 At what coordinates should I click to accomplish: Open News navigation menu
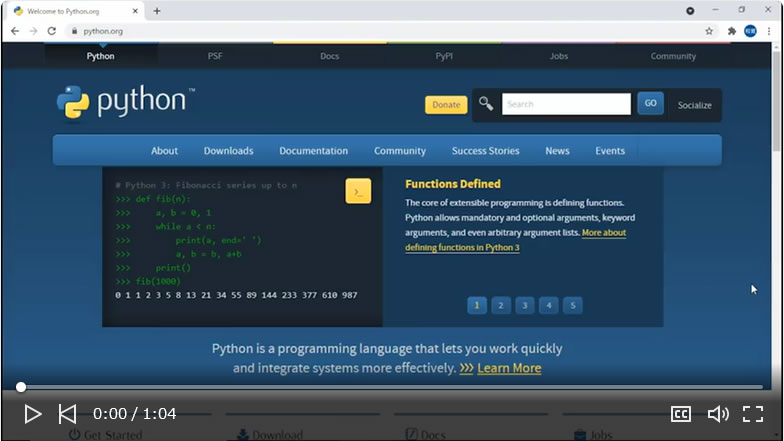pyautogui.click(x=558, y=150)
